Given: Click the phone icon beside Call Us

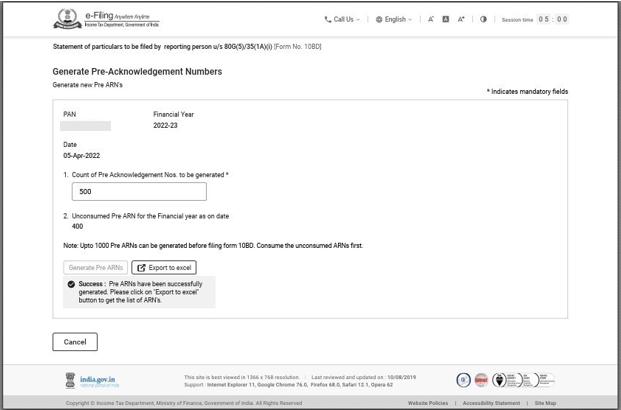Looking at the screenshot, I should pos(328,19).
